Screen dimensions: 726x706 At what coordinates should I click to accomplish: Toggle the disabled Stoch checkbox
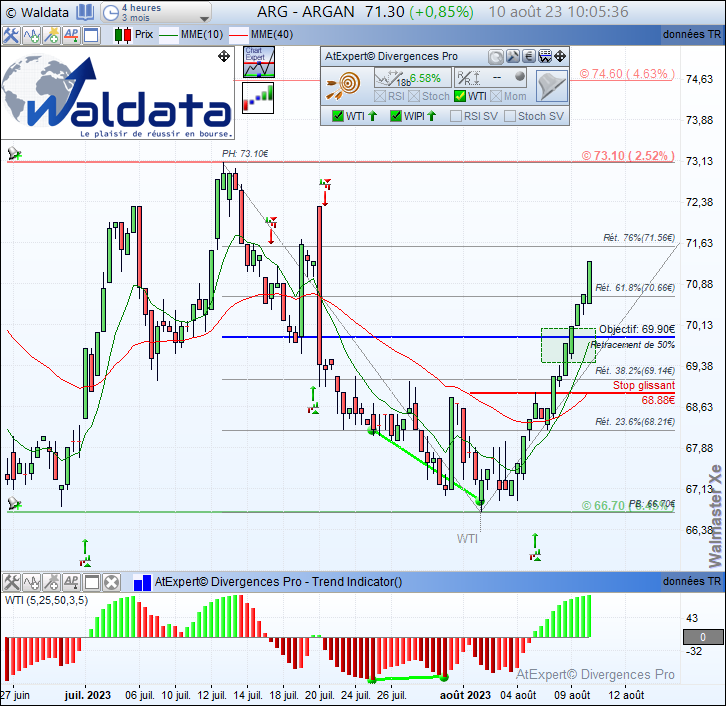414,96
